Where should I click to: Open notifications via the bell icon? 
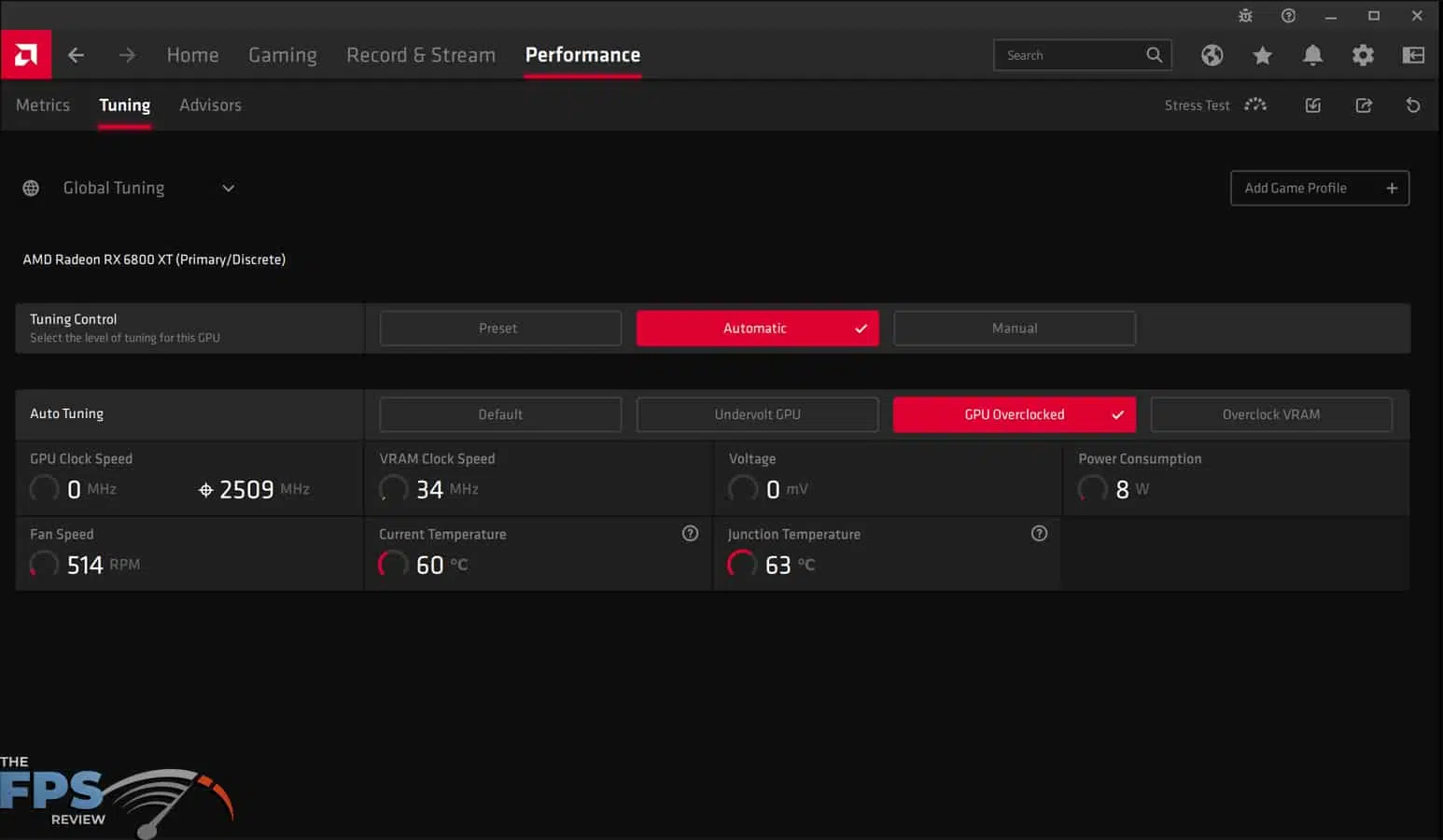click(1312, 55)
